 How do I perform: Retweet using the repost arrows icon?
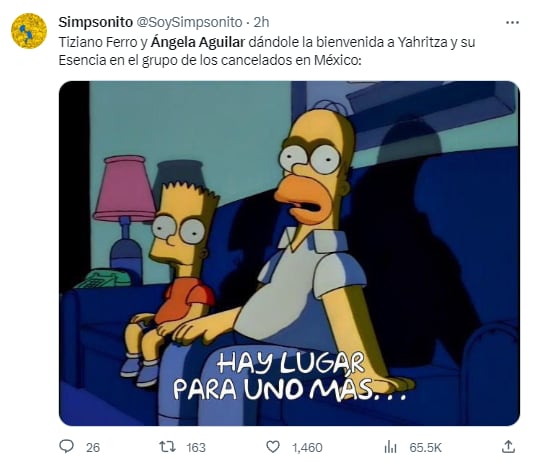[168, 446]
